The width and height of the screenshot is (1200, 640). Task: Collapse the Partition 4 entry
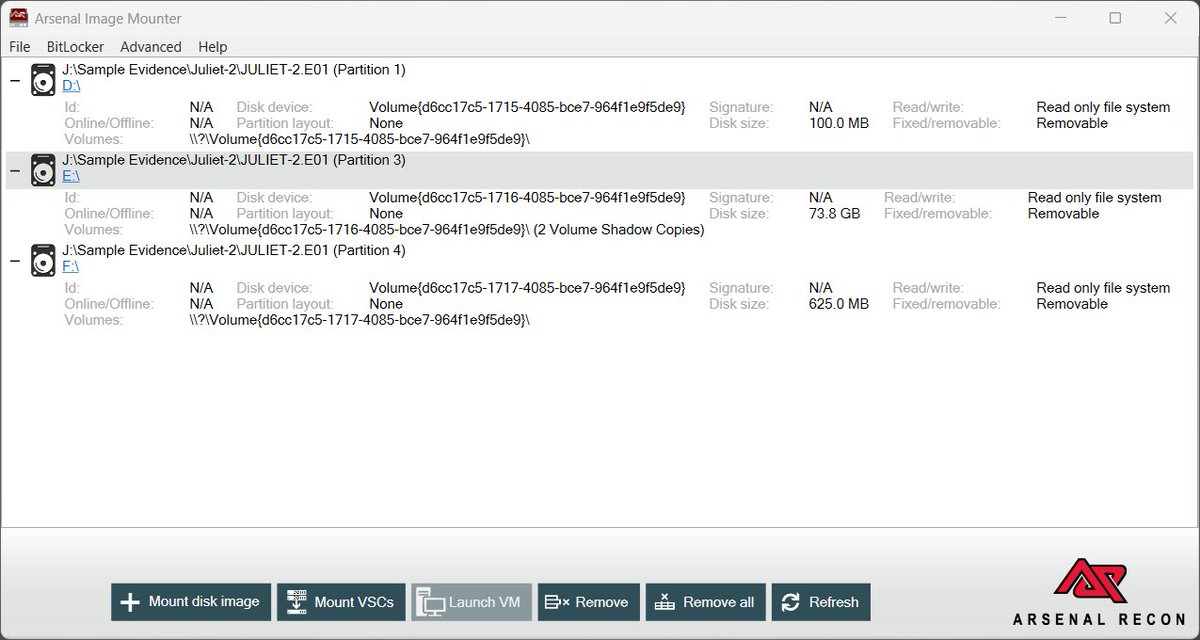coord(15,261)
